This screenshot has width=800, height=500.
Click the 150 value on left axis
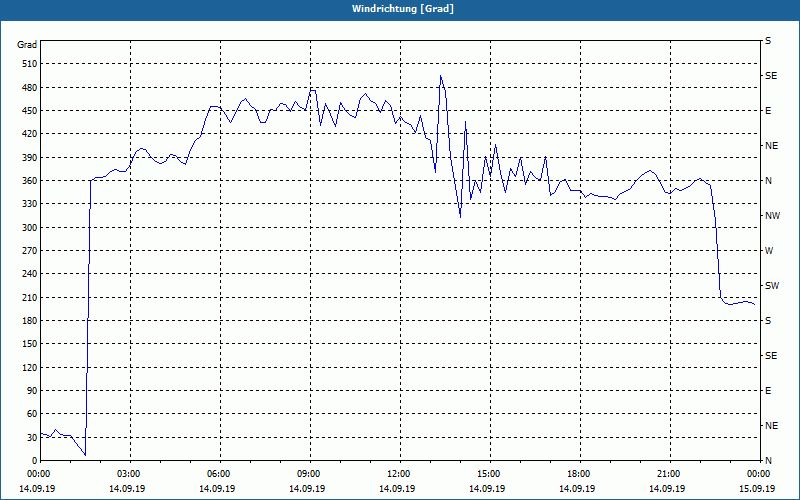coord(30,344)
